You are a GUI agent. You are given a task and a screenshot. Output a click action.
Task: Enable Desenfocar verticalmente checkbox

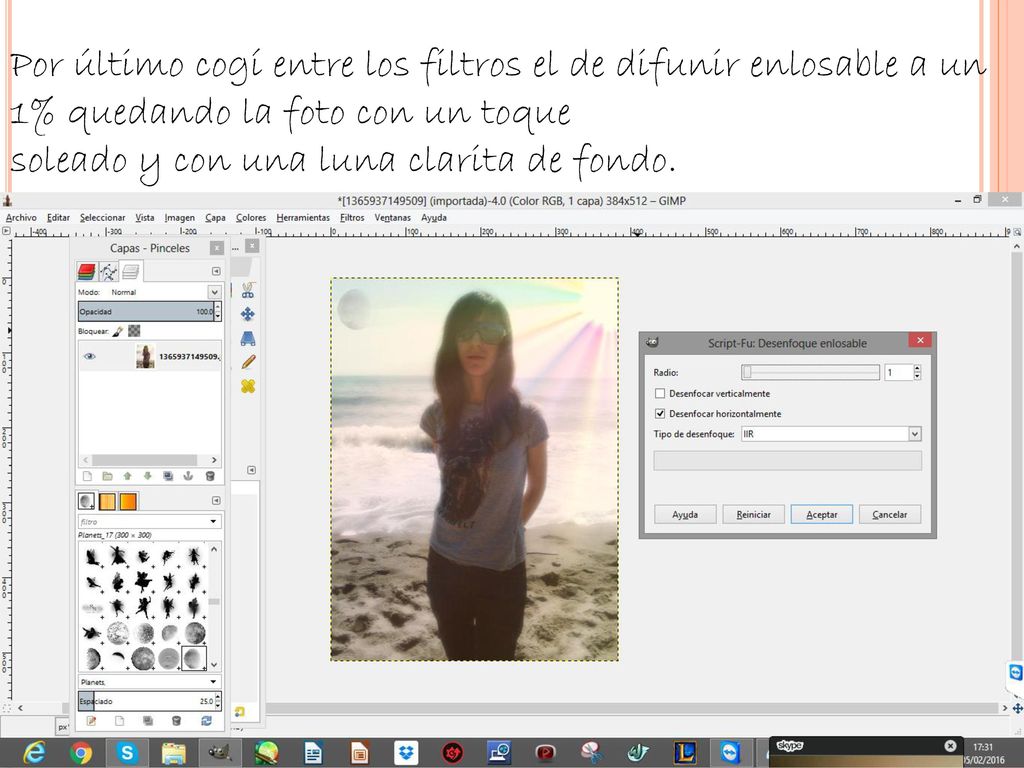(660, 393)
